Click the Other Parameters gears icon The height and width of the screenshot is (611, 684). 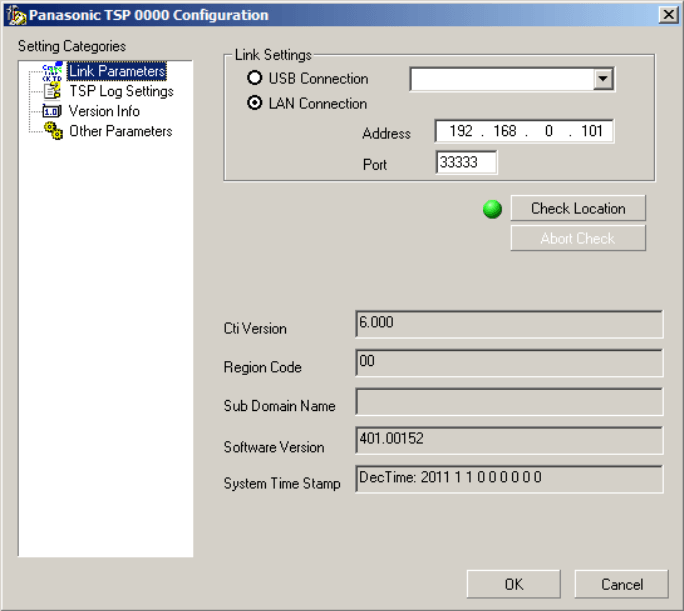click(52, 131)
